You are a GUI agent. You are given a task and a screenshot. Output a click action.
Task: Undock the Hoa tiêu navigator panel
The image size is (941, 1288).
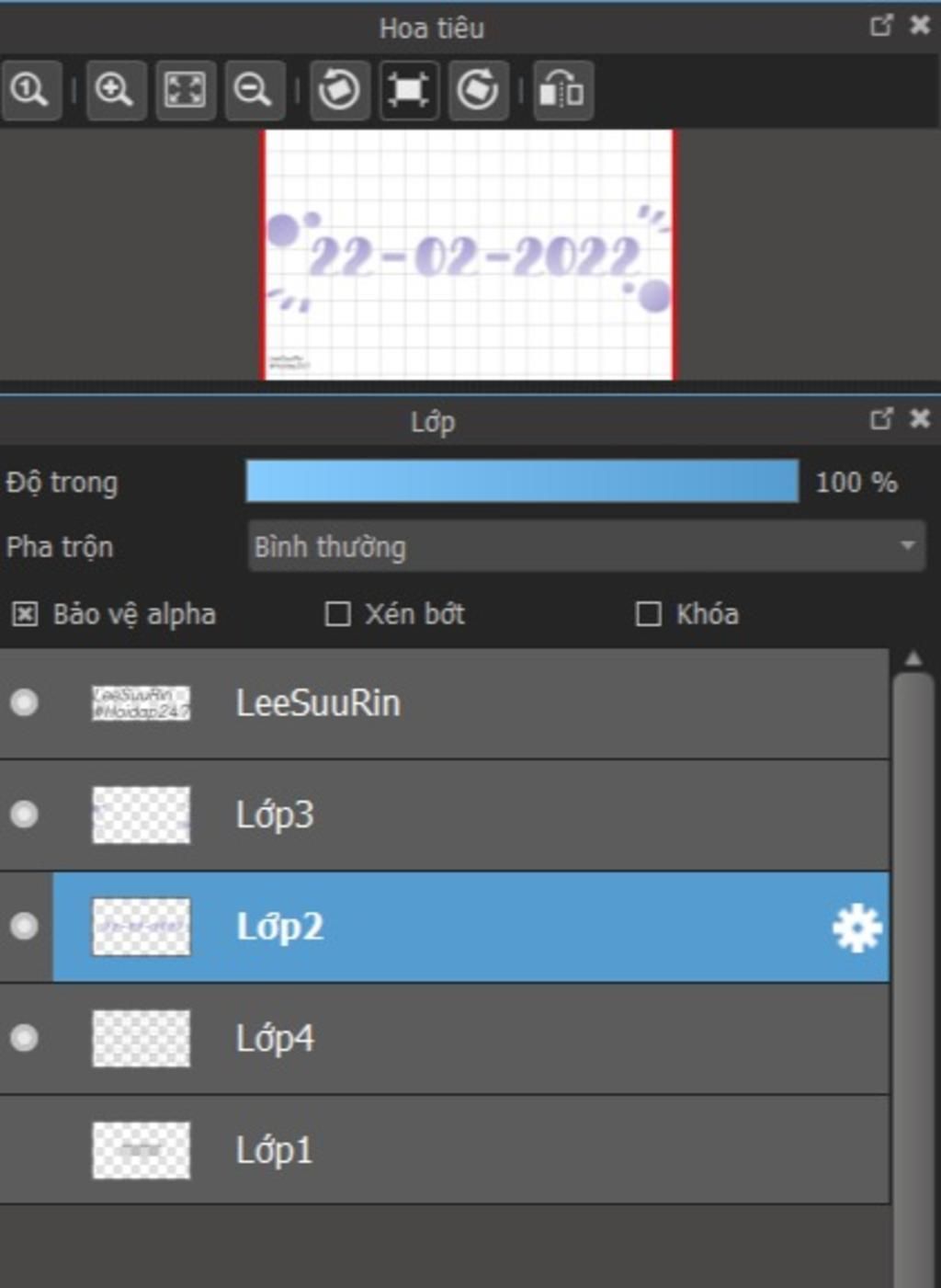coord(880,26)
